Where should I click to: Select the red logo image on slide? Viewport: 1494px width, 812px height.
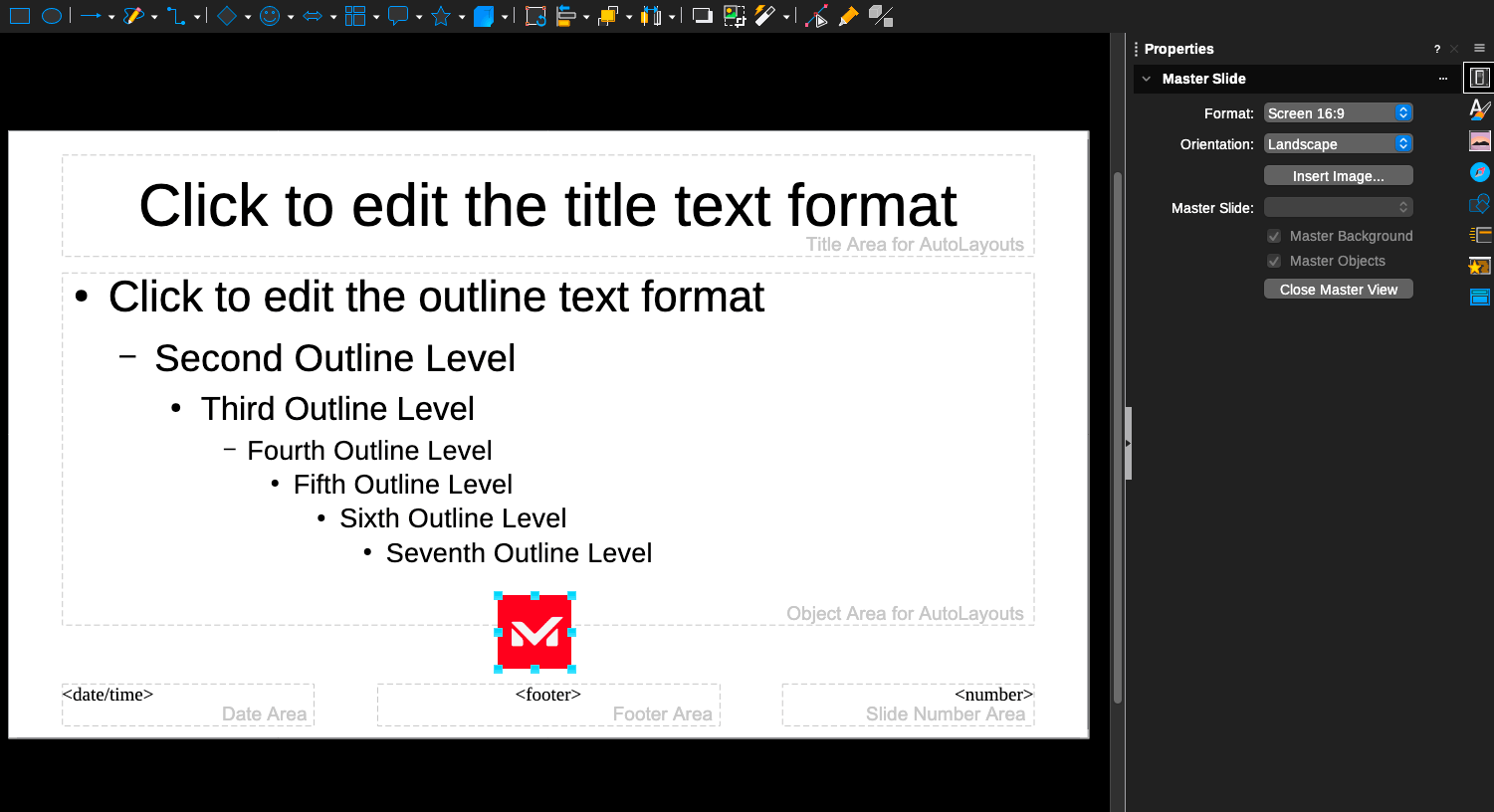coord(534,632)
